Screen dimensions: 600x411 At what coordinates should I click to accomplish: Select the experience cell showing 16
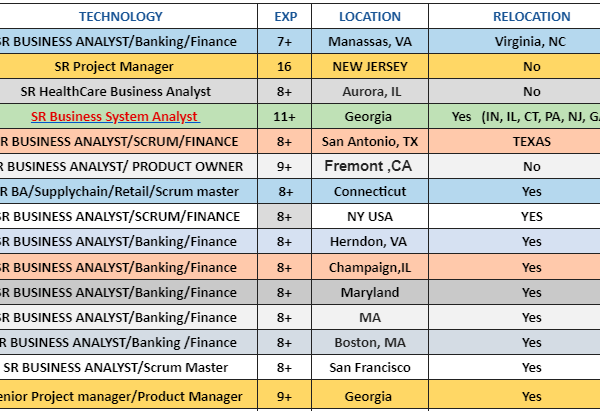tap(284, 66)
